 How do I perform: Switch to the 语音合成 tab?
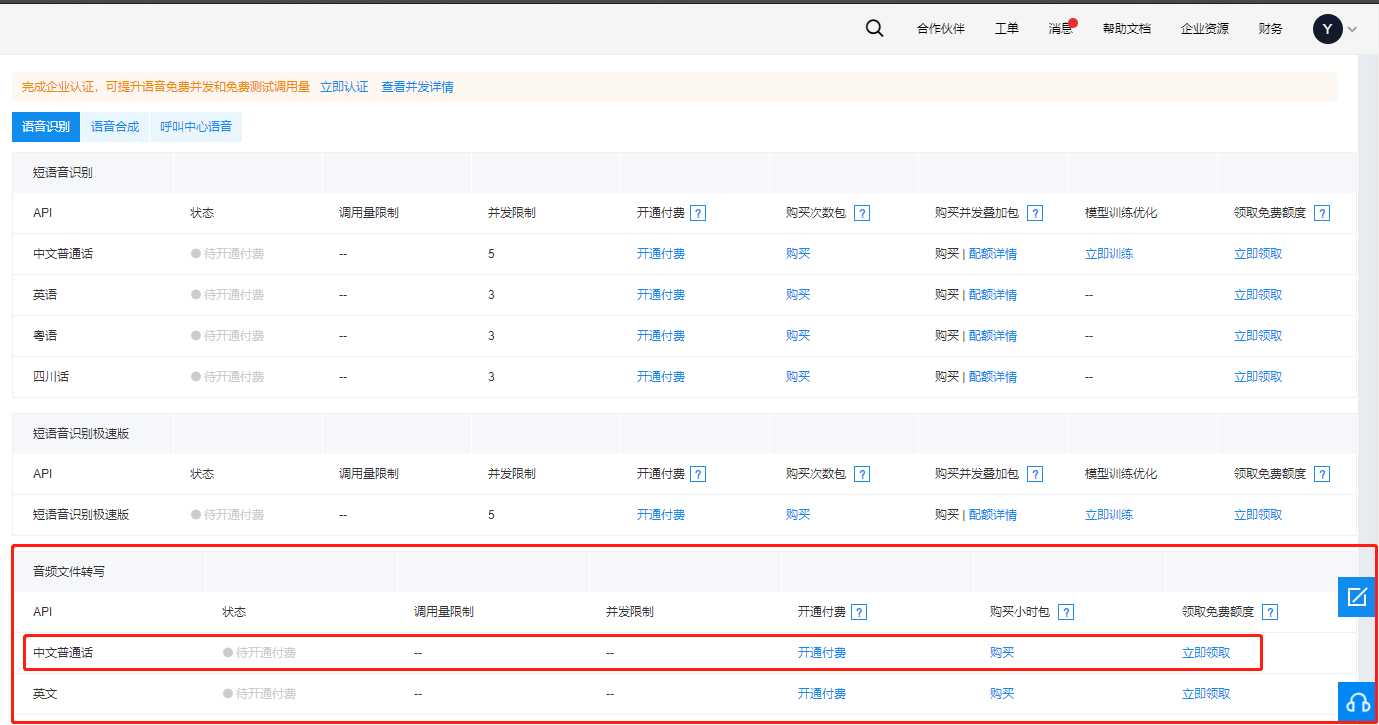[x=115, y=127]
